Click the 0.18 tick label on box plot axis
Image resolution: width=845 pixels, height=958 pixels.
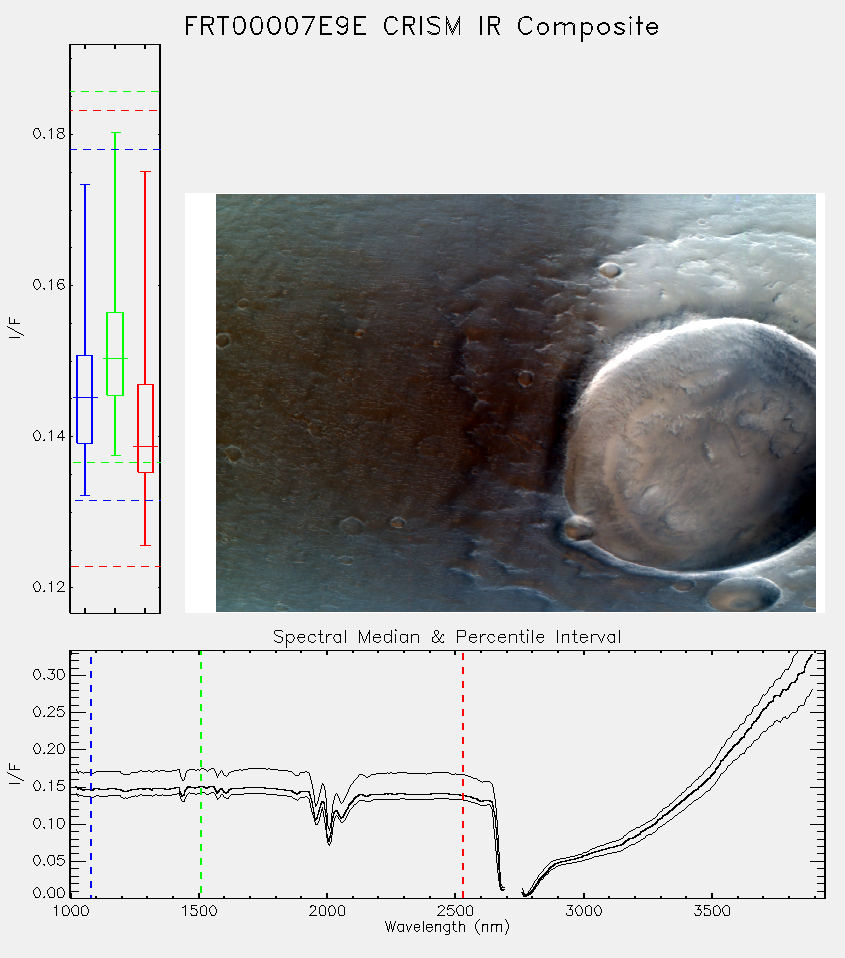pyautogui.click(x=49, y=134)
